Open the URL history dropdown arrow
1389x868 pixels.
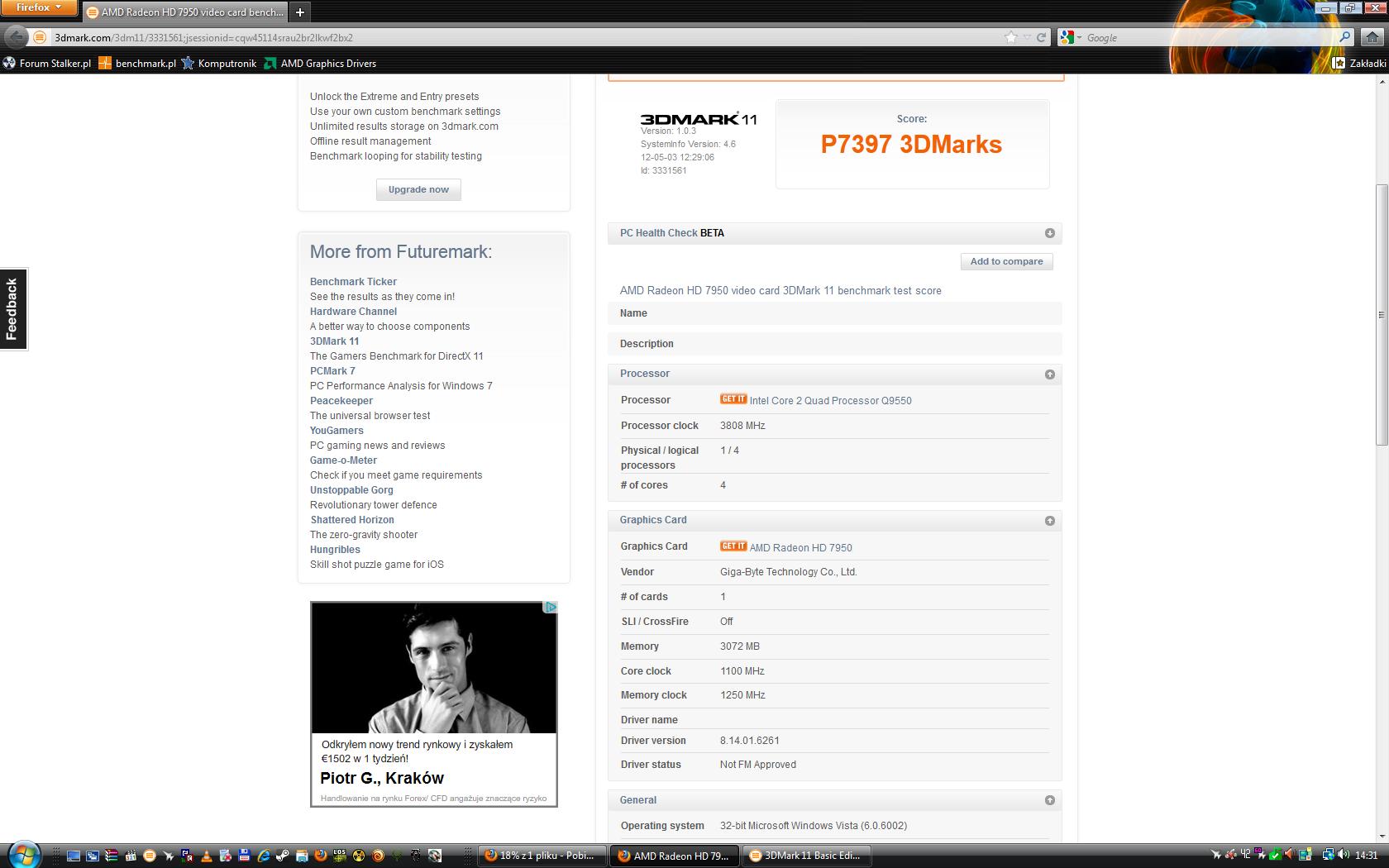pyautogui.click(x=1027, y=37)
